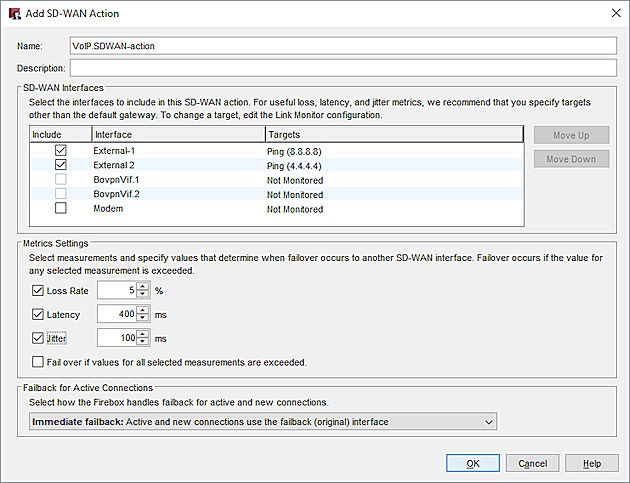Image resolution: width=630 pixels, height=483 pixels.
Task: Check the Modem interface include checkbox
Action: [x=60, y=209]
